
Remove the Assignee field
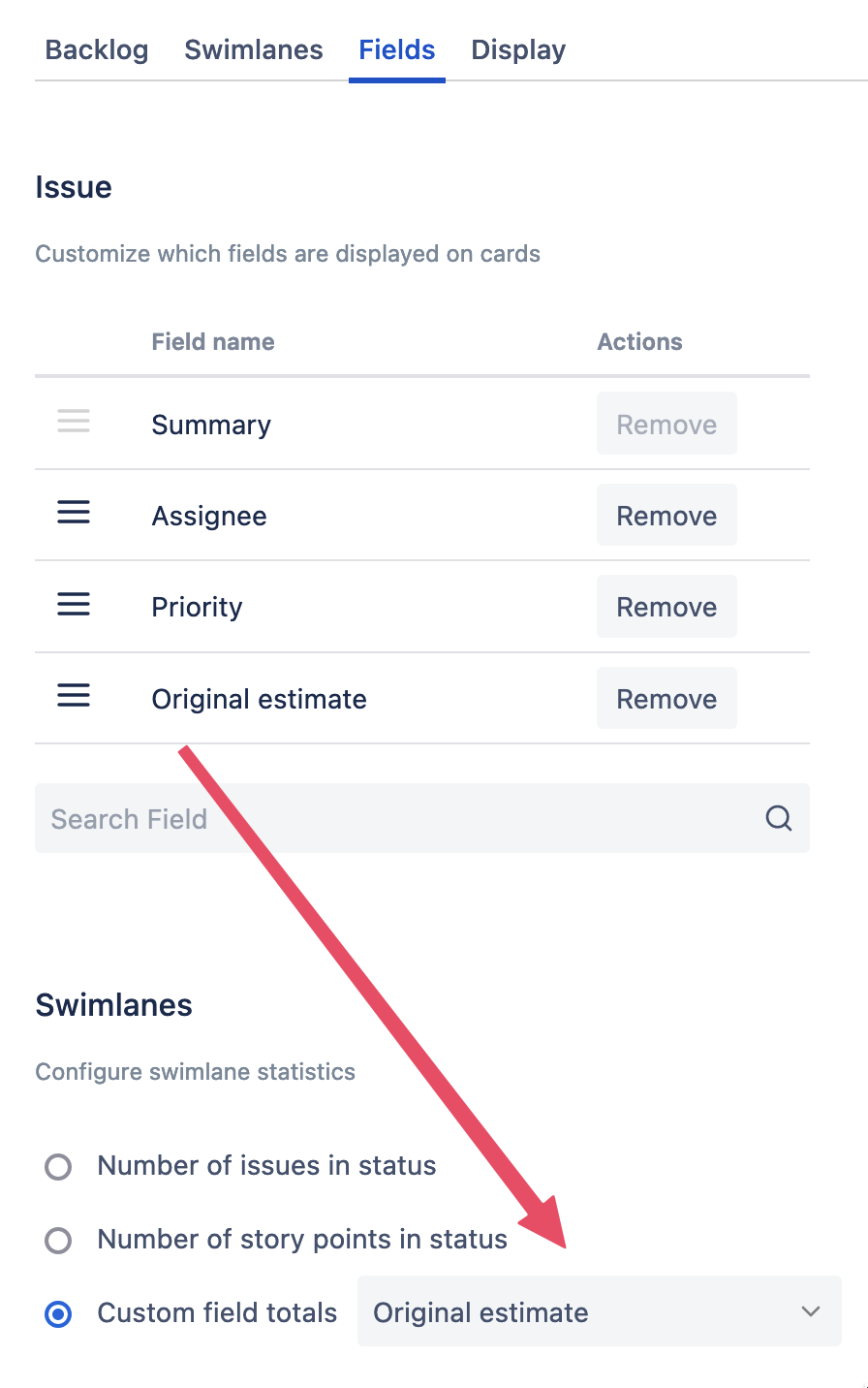[666, 516]
